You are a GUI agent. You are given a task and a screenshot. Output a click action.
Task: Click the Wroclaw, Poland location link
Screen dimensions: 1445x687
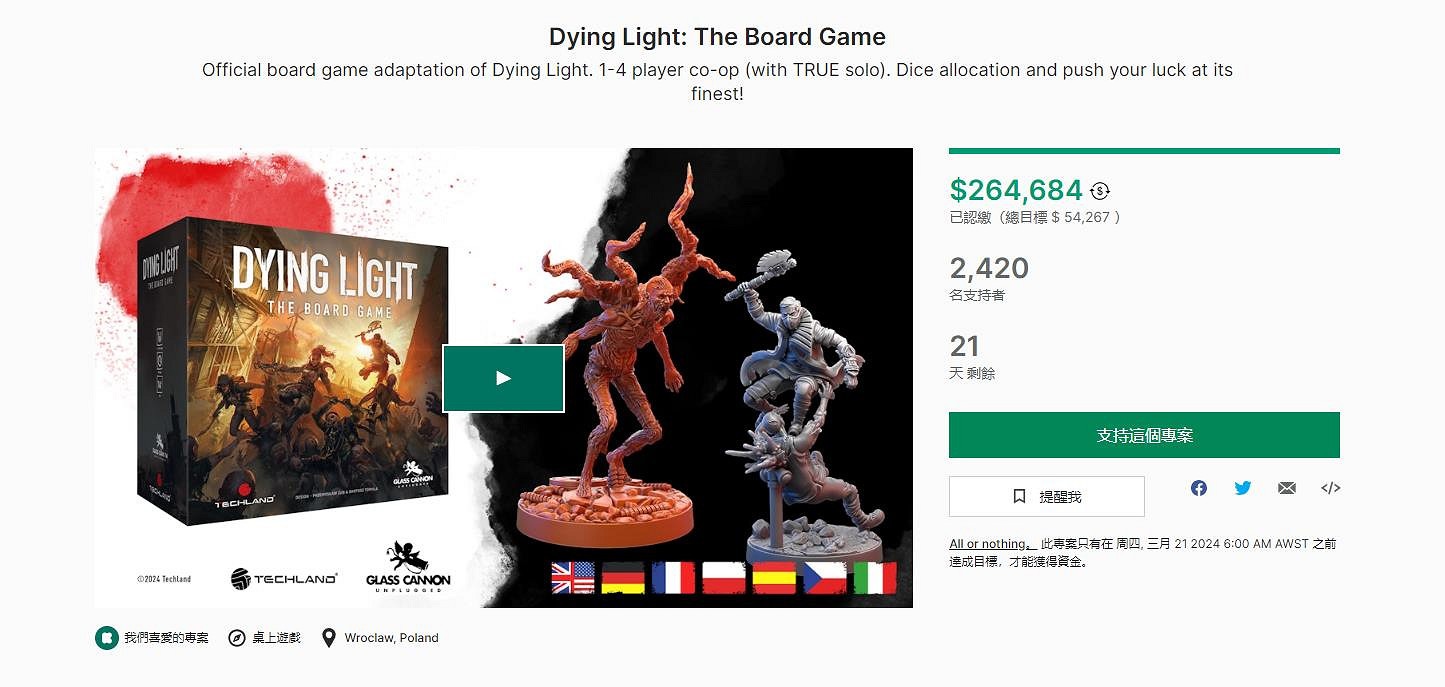[x=391, y=638]
